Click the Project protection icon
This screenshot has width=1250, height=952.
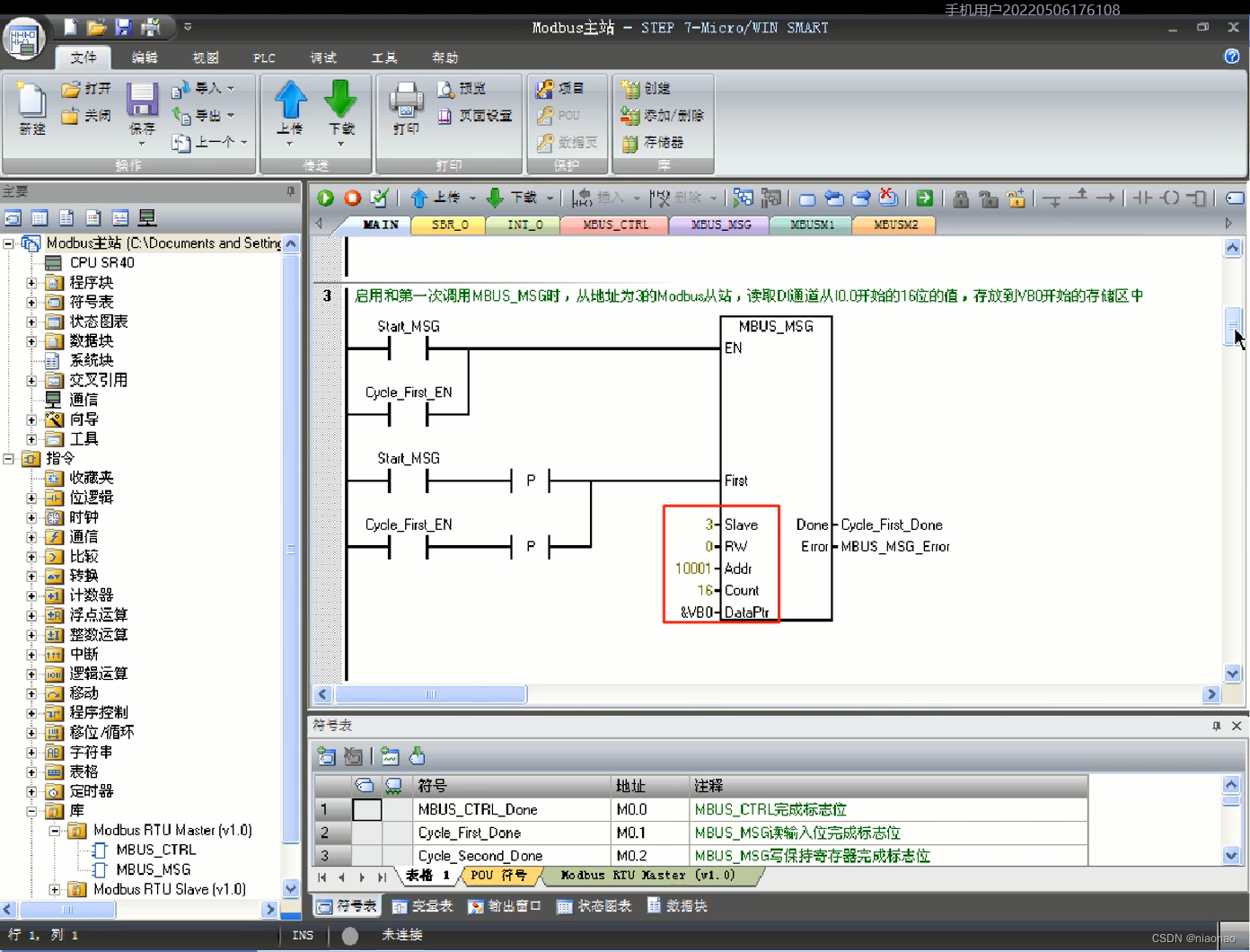[x=559, y=89]
